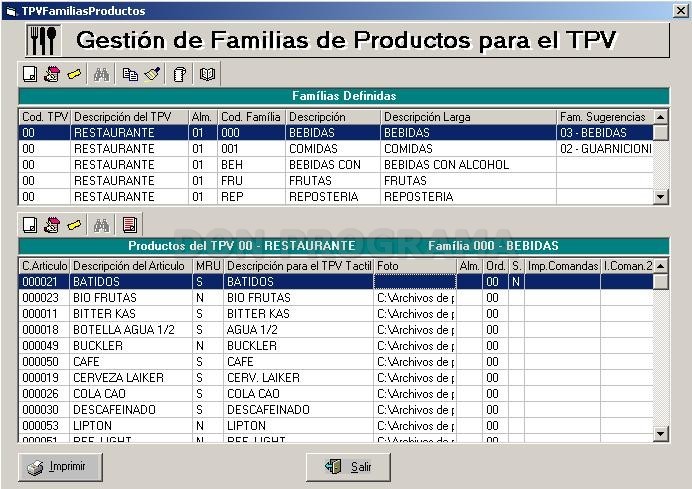Click the MRU column header in the products grid
Viewport: 692px width, 489px height.
click(x=208, y=266)
